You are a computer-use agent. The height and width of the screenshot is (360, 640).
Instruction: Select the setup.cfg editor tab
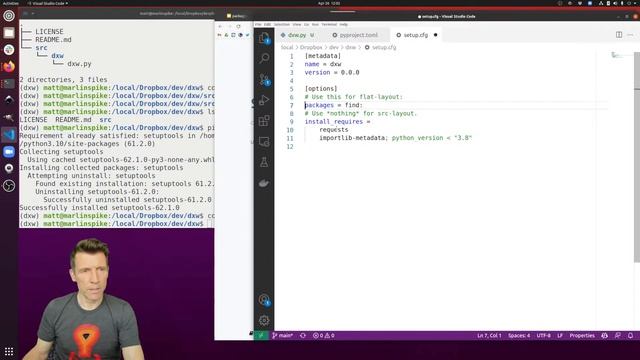[x=416, y=35]
